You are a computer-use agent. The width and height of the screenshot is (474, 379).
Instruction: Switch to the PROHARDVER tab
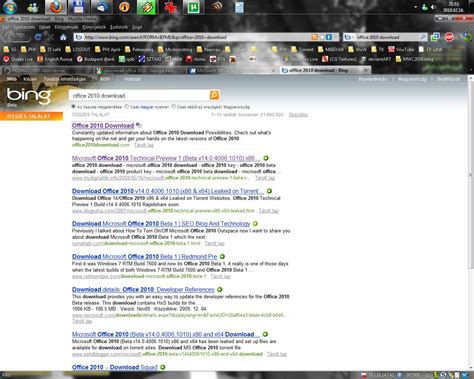[47, 70]
